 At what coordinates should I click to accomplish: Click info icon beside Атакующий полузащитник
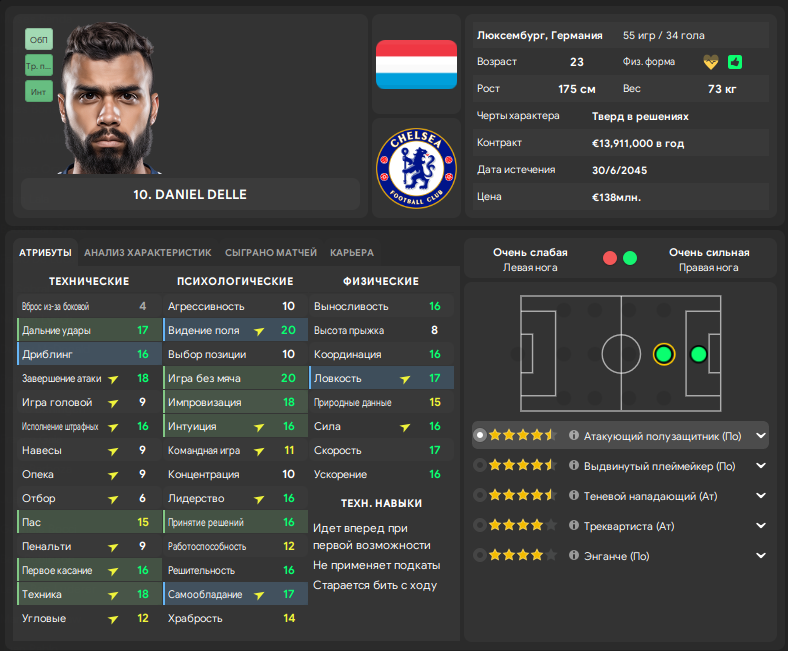click(x=574, y=436)
